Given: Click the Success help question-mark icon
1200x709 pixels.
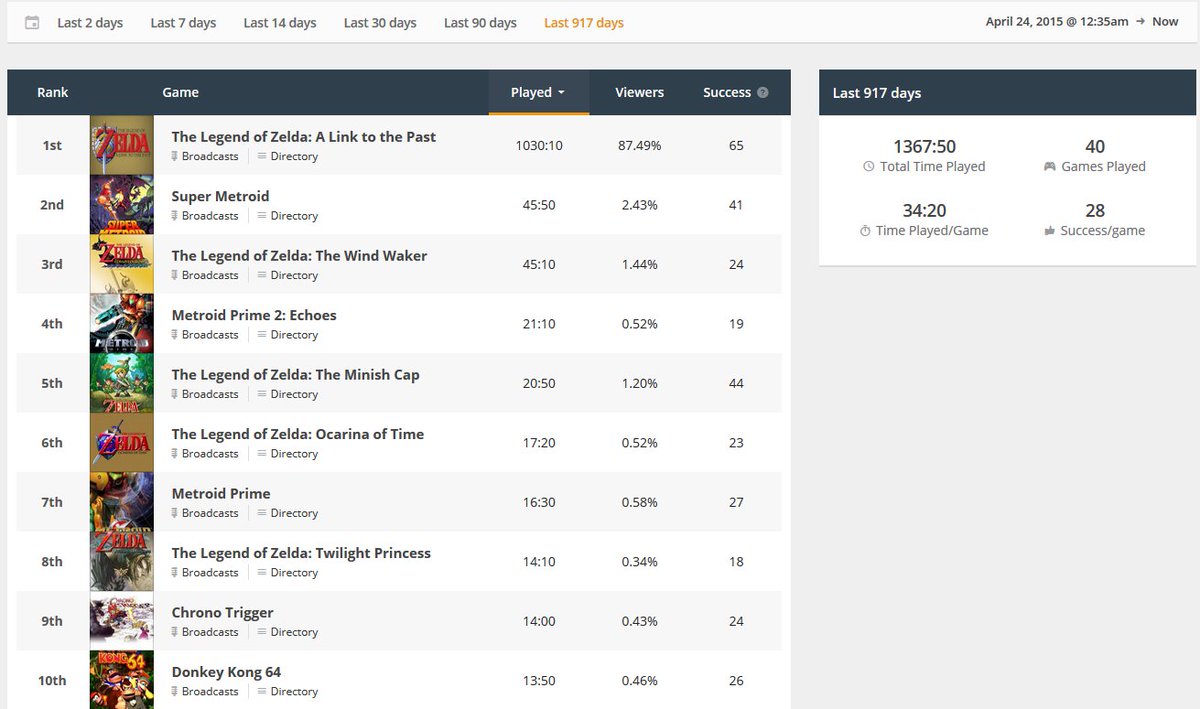Looking at the screenshot, I should [x=763, y=92].
